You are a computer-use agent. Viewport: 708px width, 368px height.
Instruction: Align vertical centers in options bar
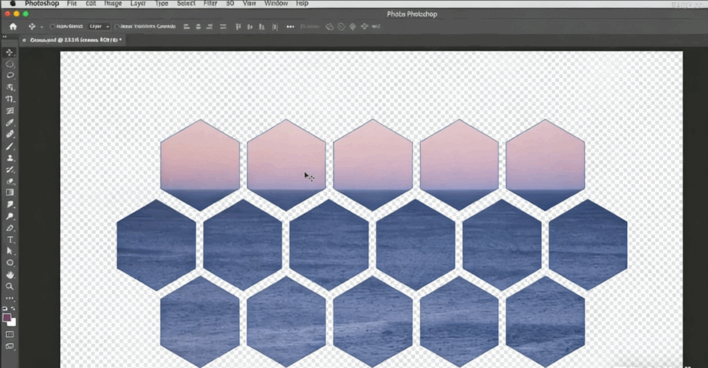(250, 27)
